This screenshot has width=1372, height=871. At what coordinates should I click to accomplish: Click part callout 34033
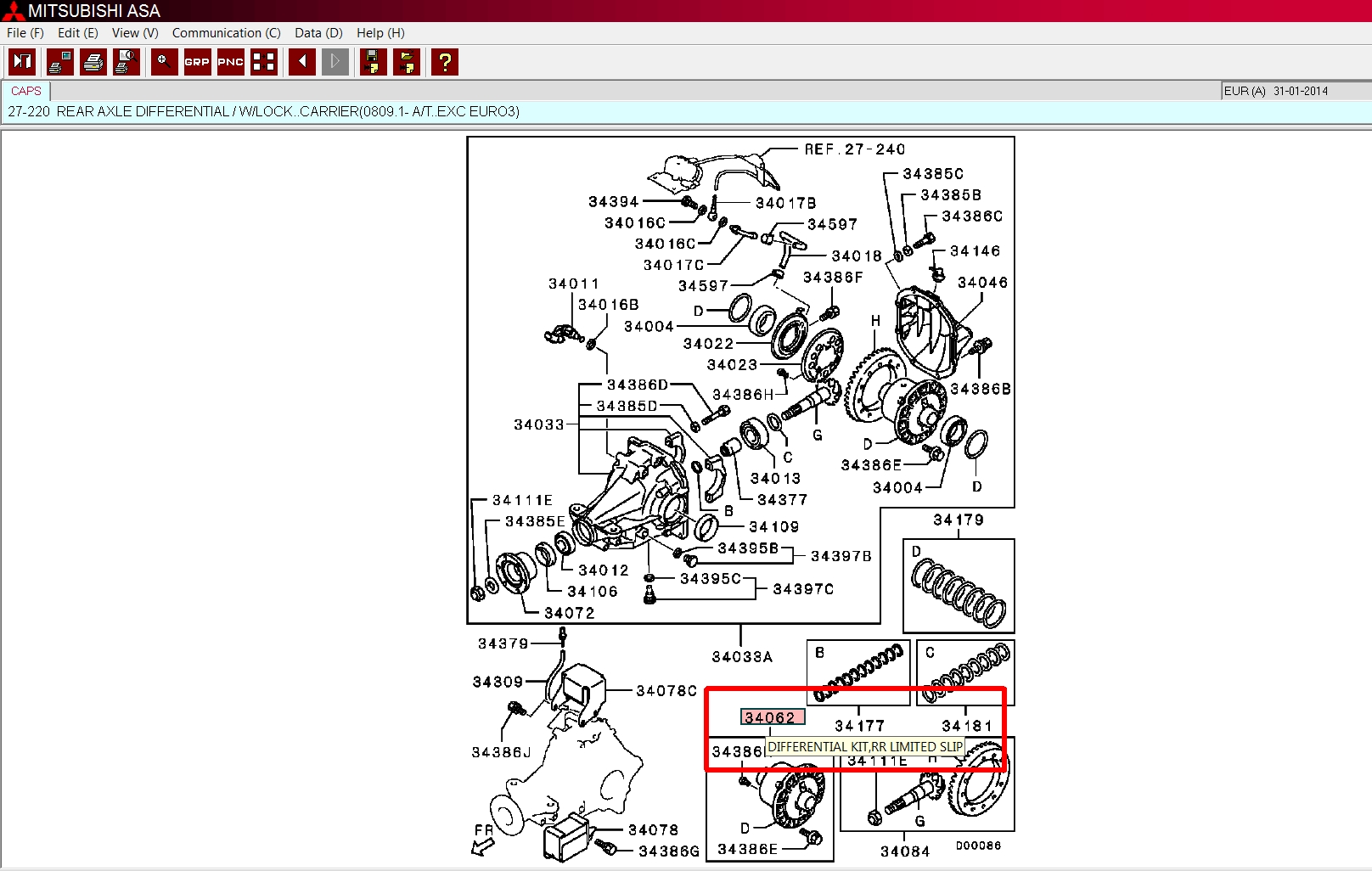(539, 424)
